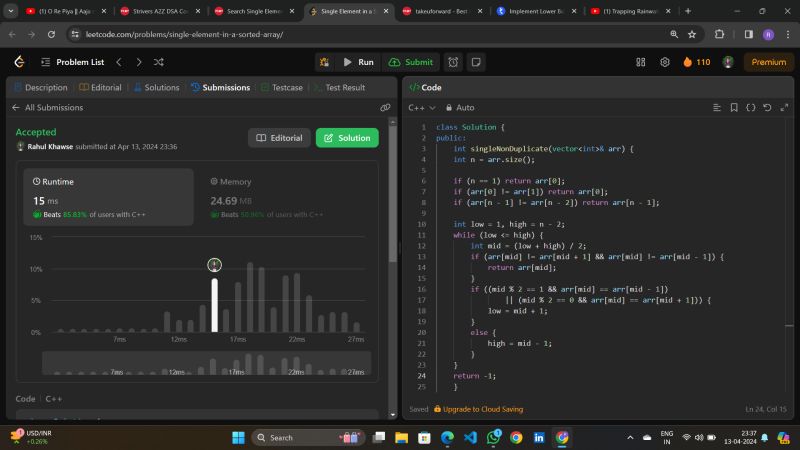Switch to O Re Piya YouTube tab
800x450 pixels.
point(66,11)
